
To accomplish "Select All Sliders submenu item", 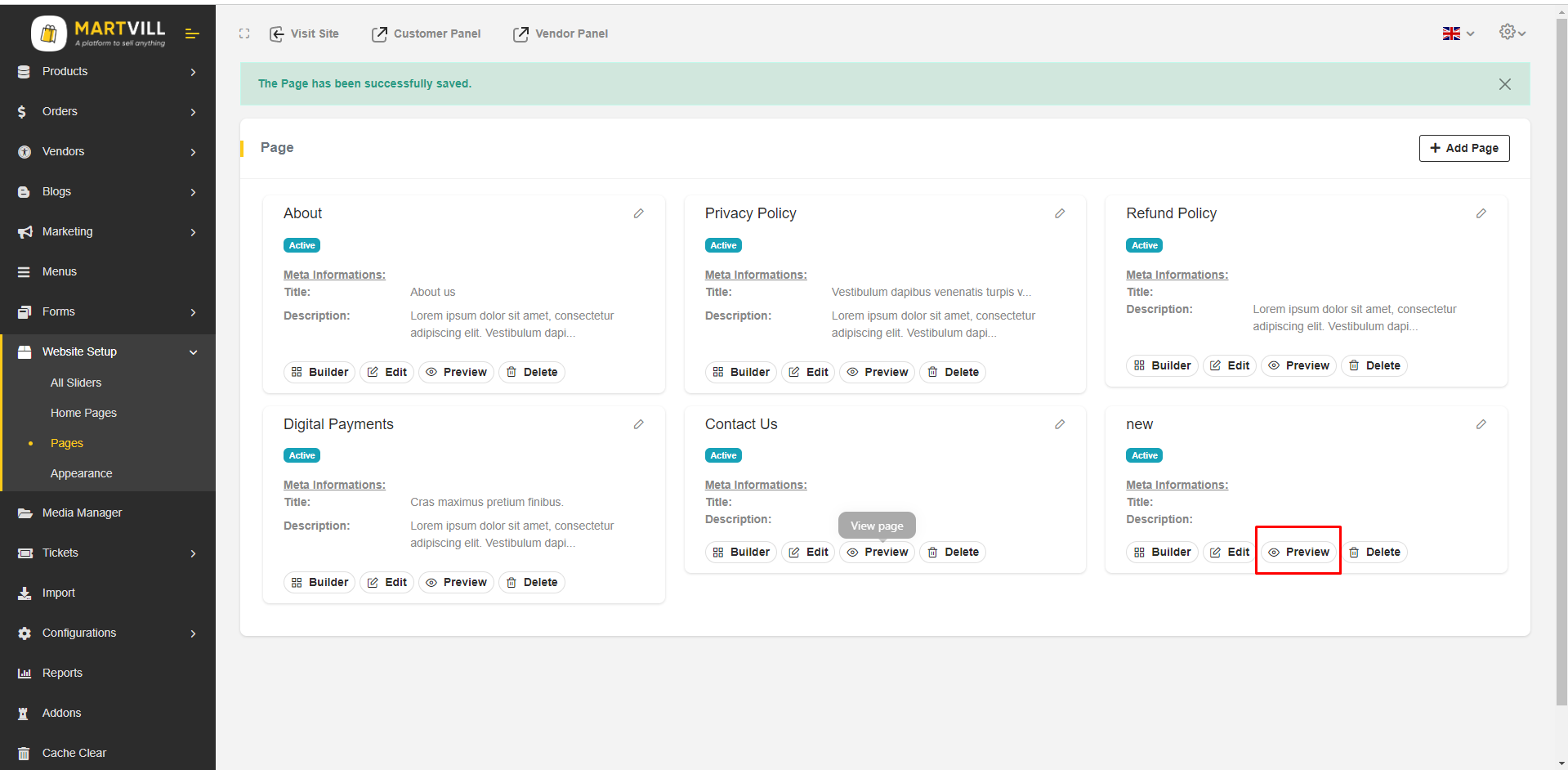I will 76,383.
